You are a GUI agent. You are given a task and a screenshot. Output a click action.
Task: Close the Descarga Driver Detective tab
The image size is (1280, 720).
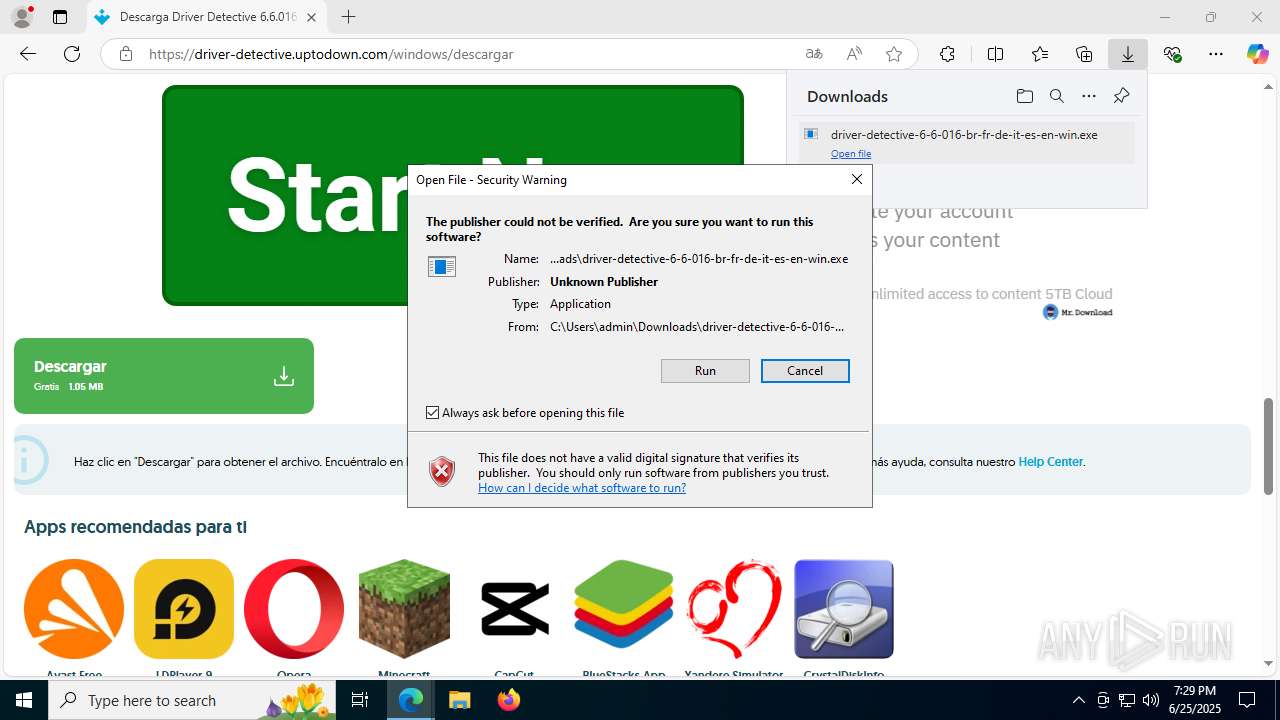pyautogui.click(x=312, y=17)
